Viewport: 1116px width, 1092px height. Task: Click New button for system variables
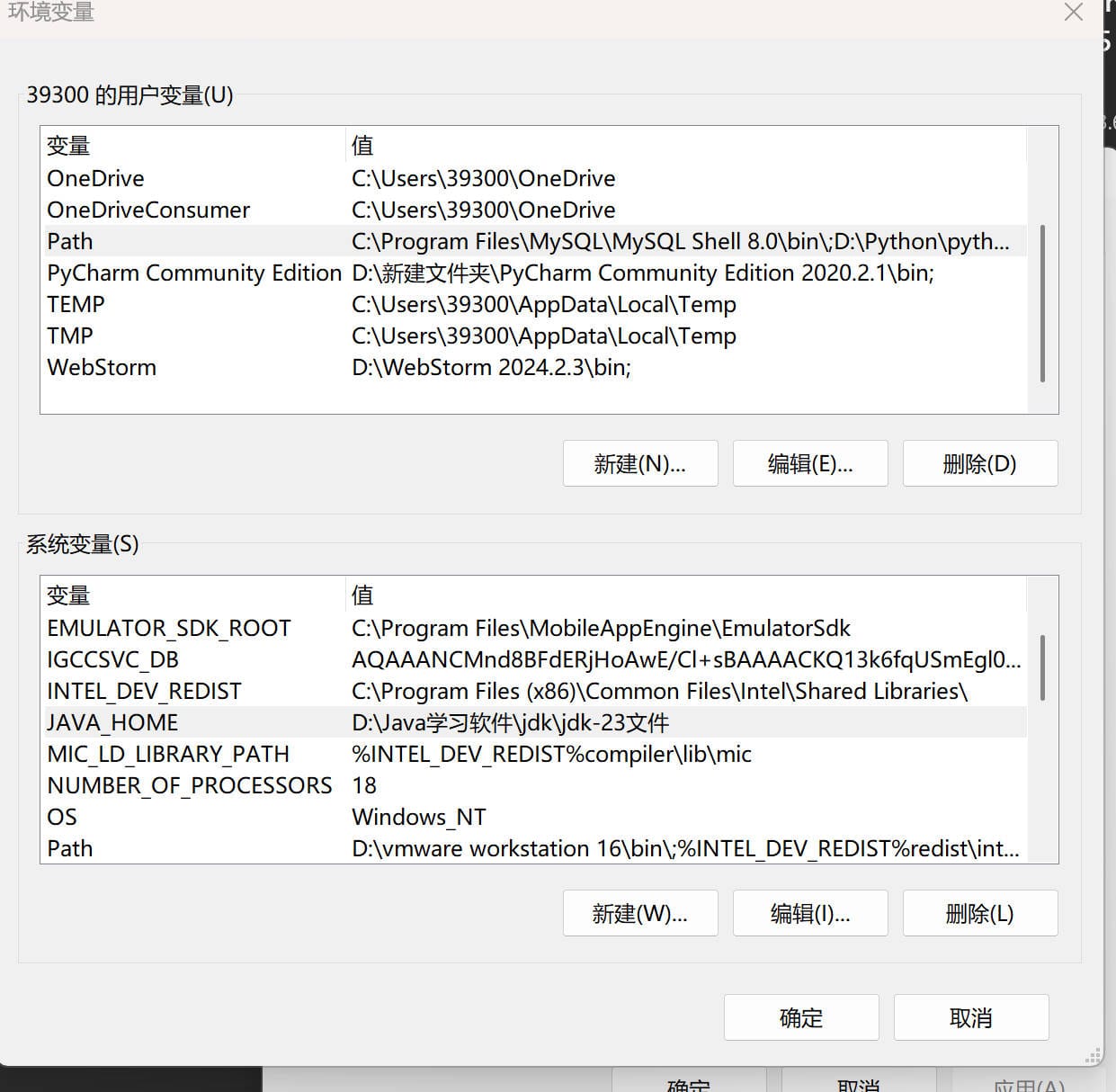tap(639, 913)
